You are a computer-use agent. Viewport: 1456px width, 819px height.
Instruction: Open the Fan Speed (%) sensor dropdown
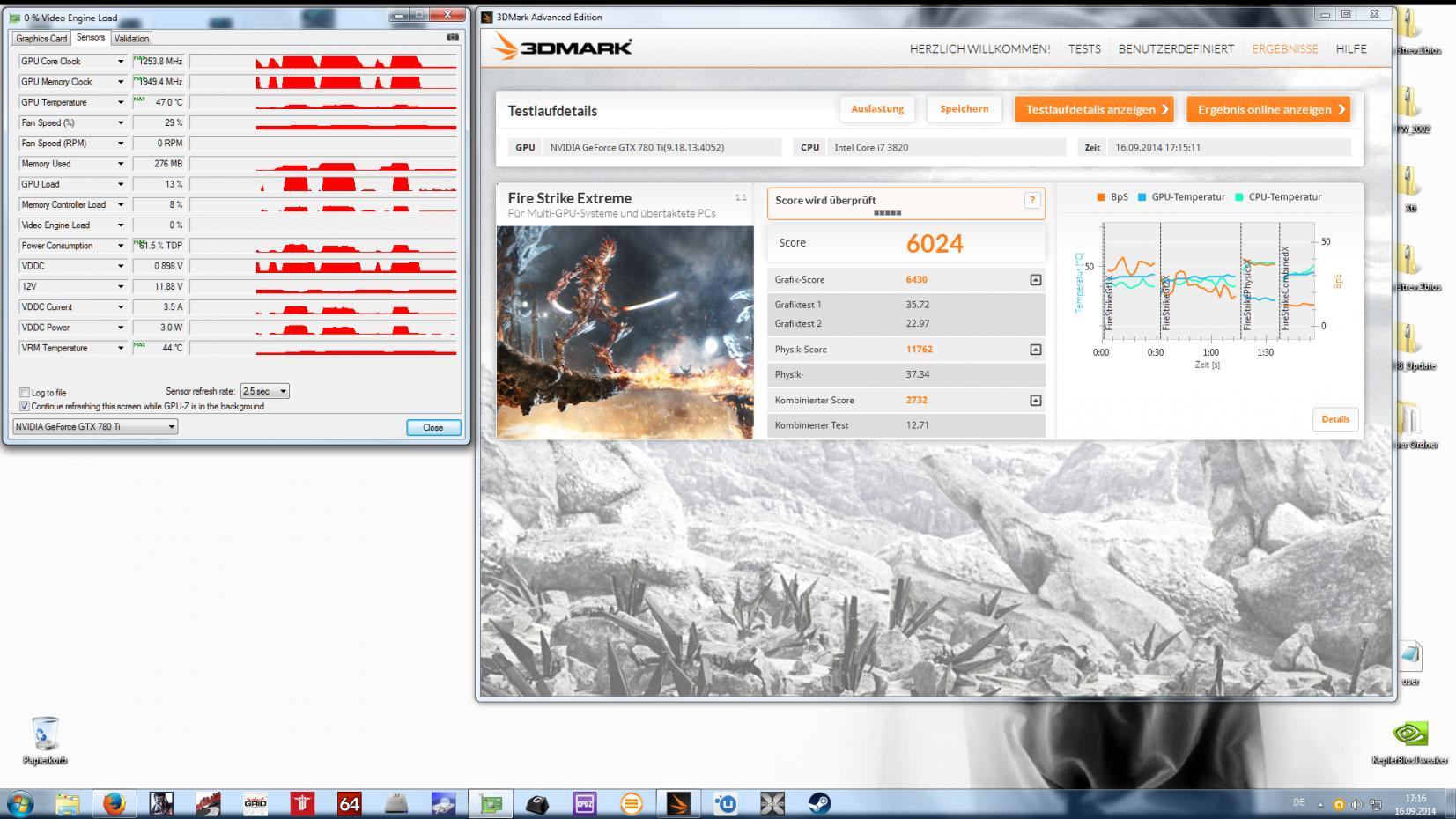(x=121, y=123)
